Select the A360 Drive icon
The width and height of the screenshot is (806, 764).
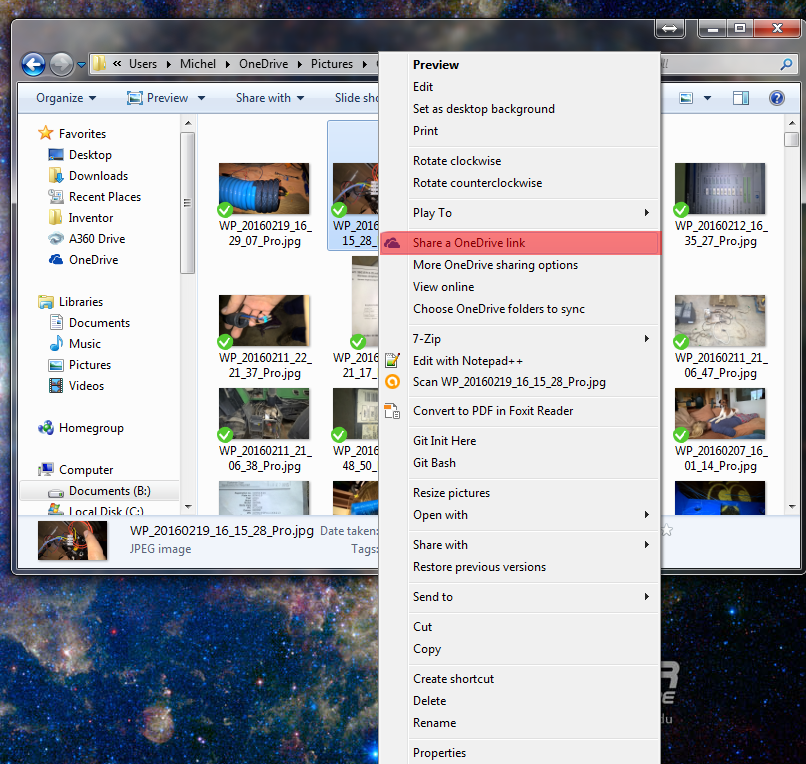(56, 239)
